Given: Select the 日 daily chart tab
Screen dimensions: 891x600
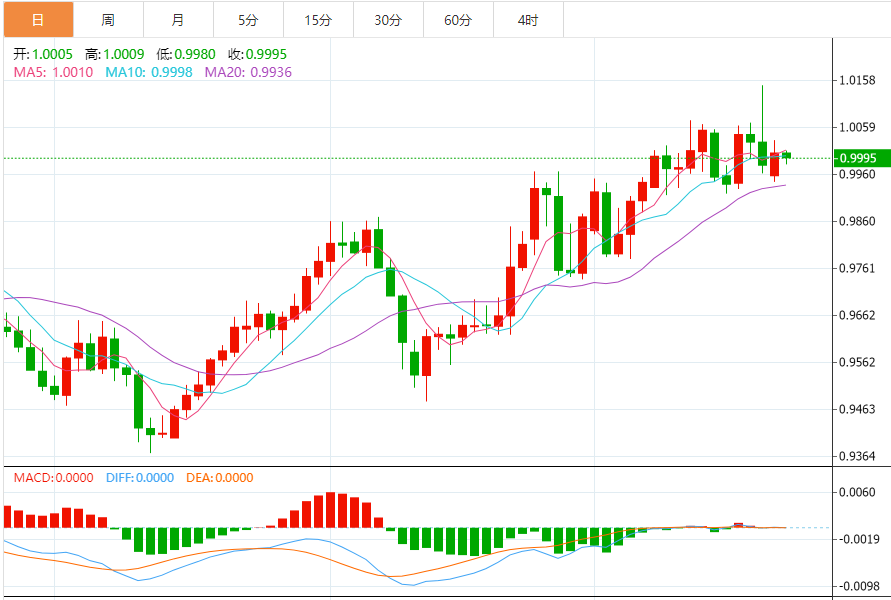Looking at the screenshot, I should click(x=39, y=20).
